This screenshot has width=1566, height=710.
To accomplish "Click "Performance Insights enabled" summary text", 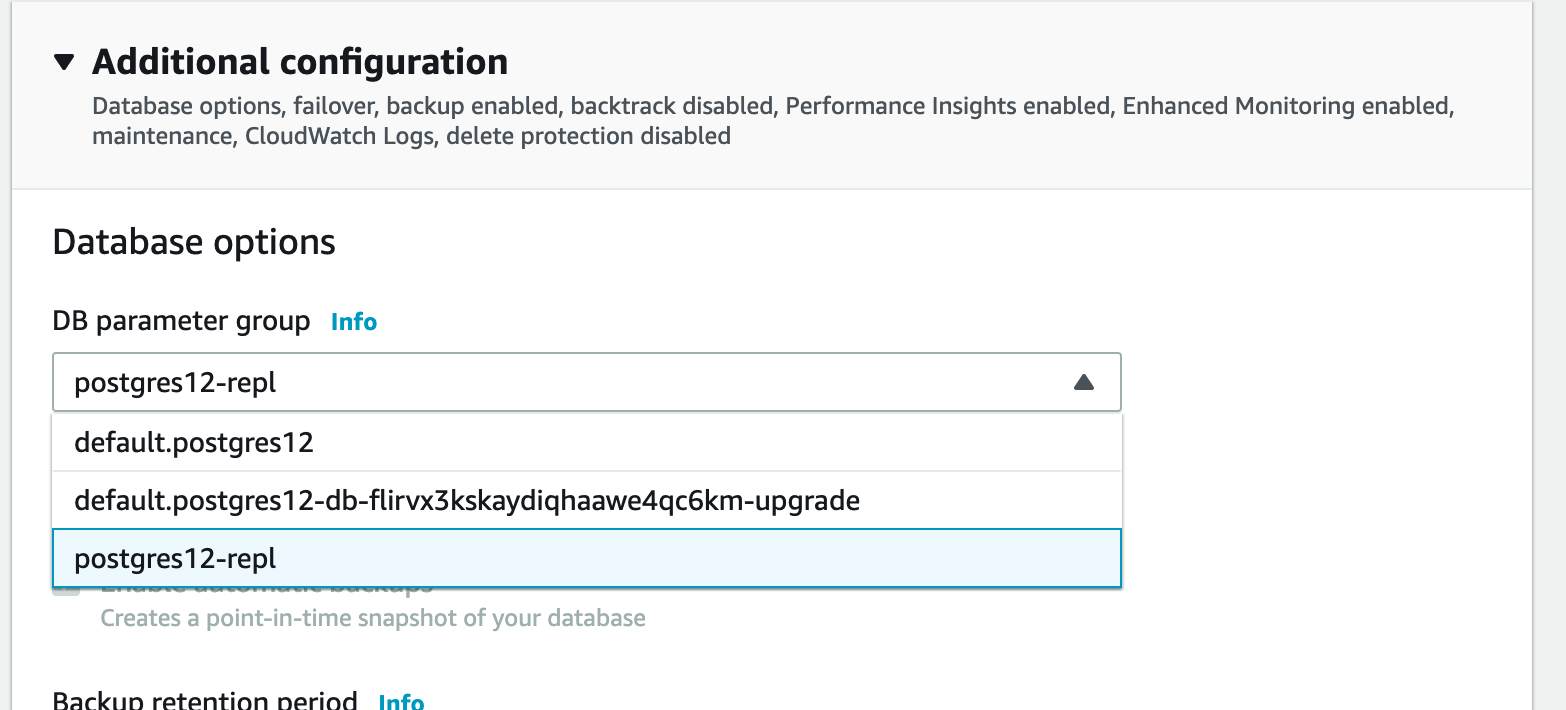I will point(947,106).
